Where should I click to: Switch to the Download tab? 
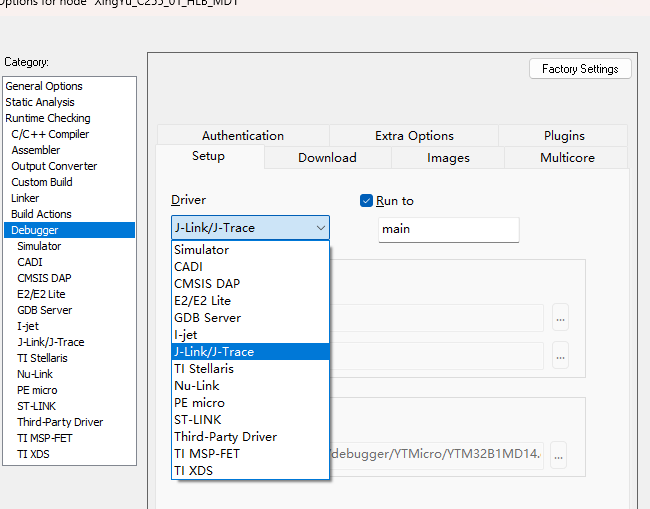click(327, 158)
